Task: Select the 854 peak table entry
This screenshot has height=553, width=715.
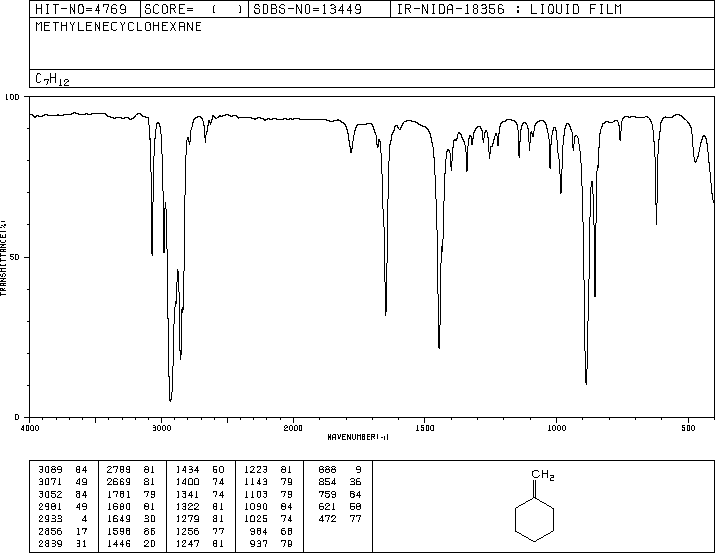Action: pos(340,482)
